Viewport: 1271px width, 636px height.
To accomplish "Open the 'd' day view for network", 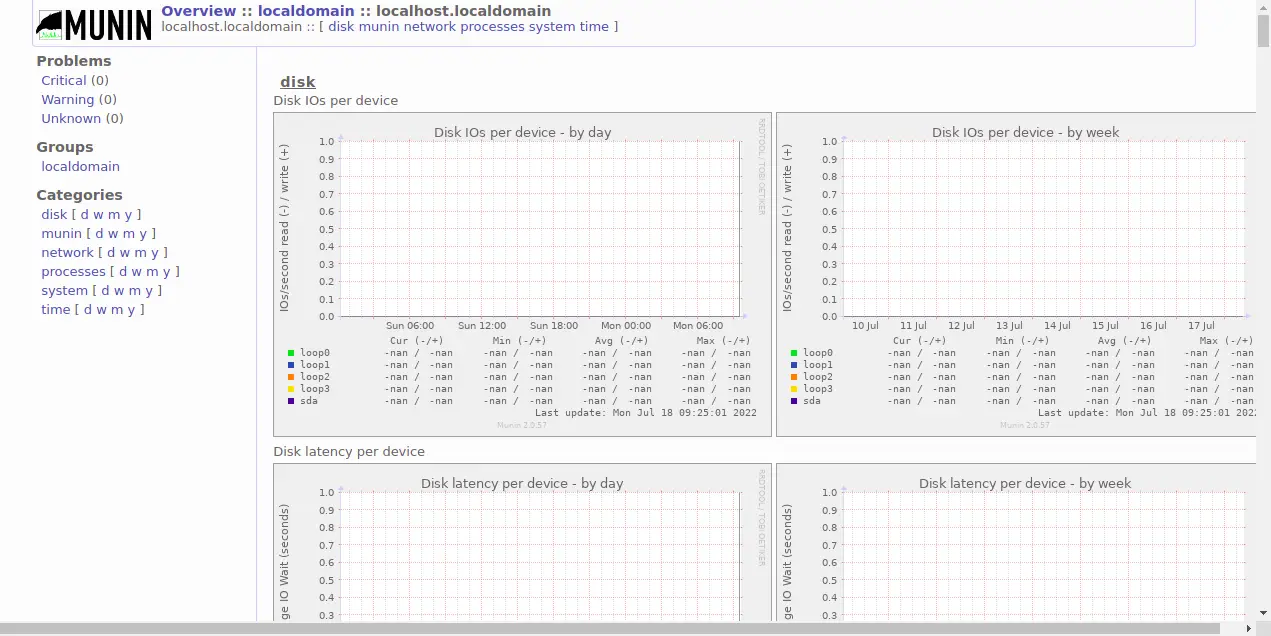I will pyautogui.click(x=111, y=252).
